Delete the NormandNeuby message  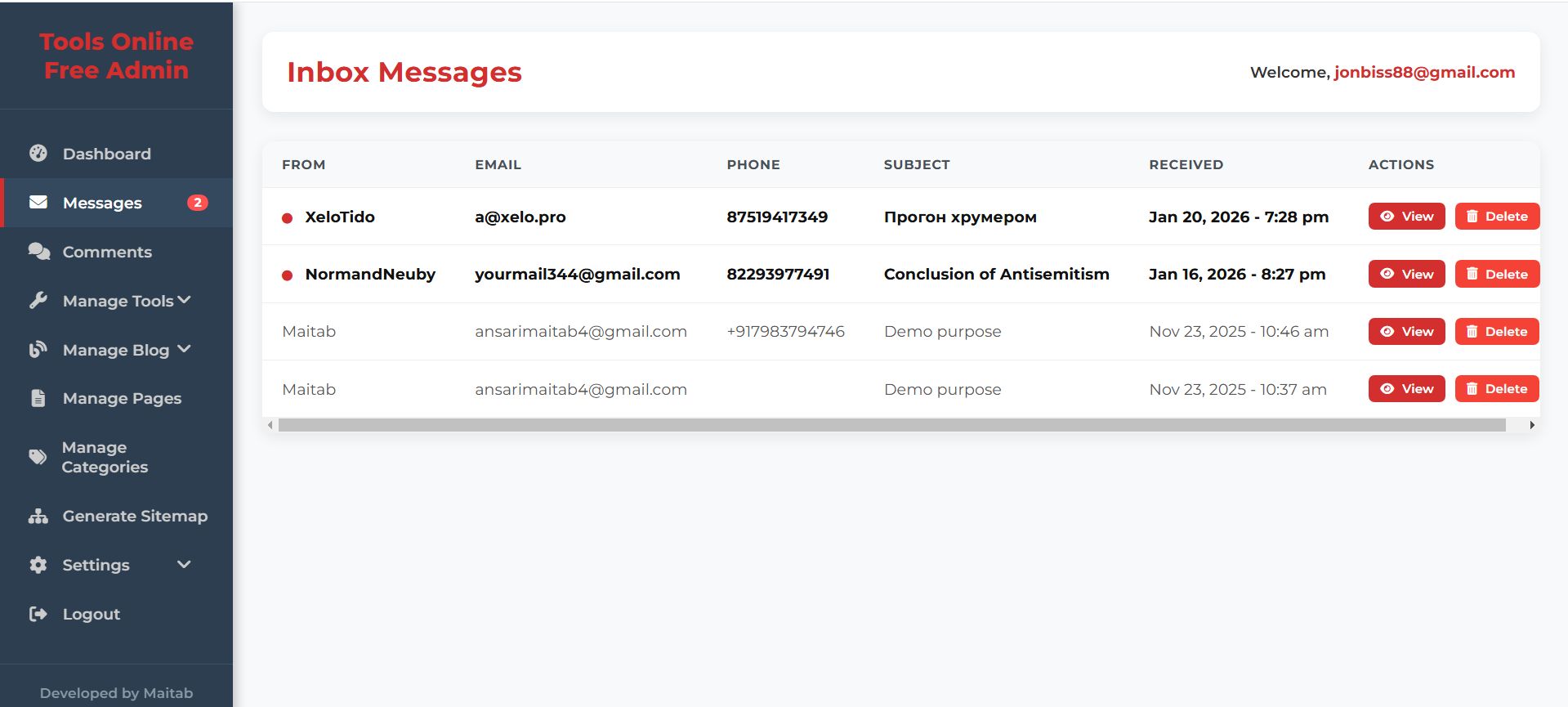coord(1497,274)
